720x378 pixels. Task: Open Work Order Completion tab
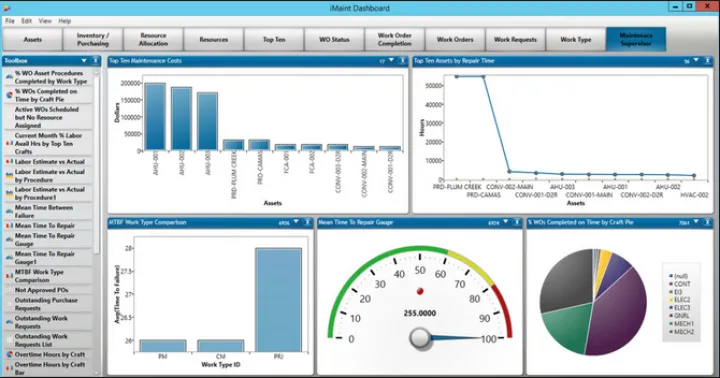(x=394, y=39)
